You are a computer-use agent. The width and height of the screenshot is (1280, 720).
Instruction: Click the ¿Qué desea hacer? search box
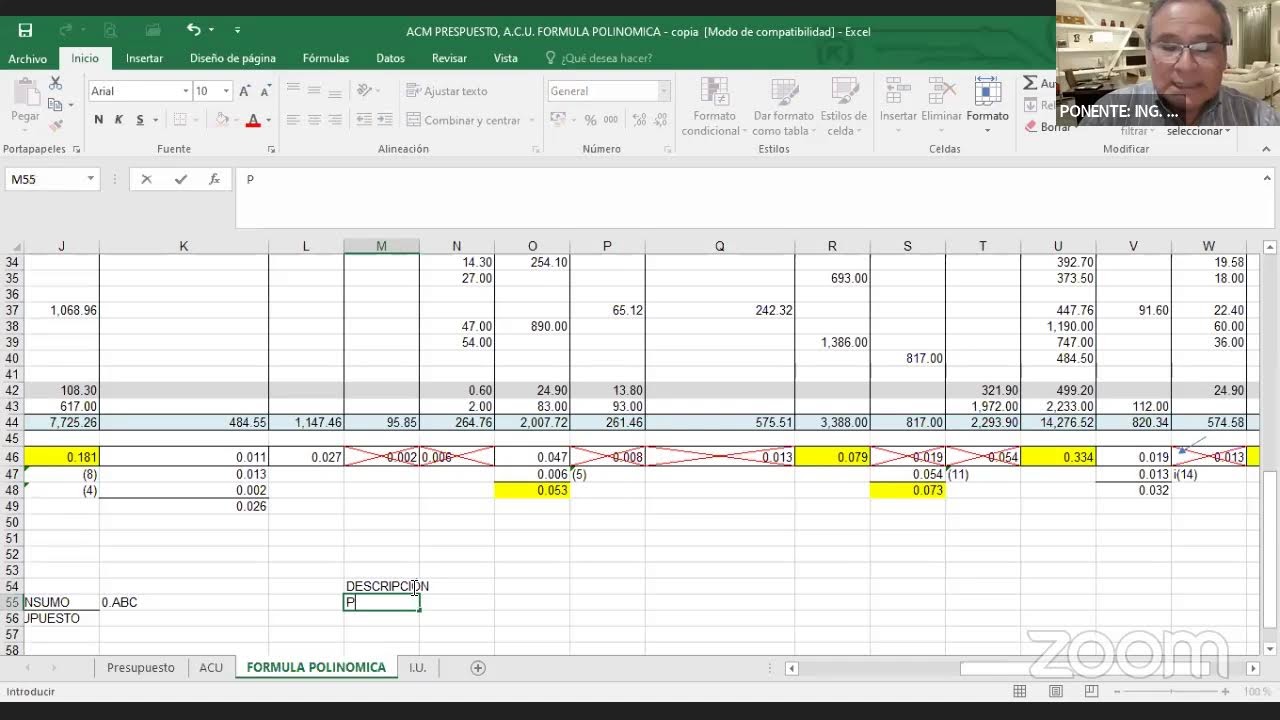[606, 58]
